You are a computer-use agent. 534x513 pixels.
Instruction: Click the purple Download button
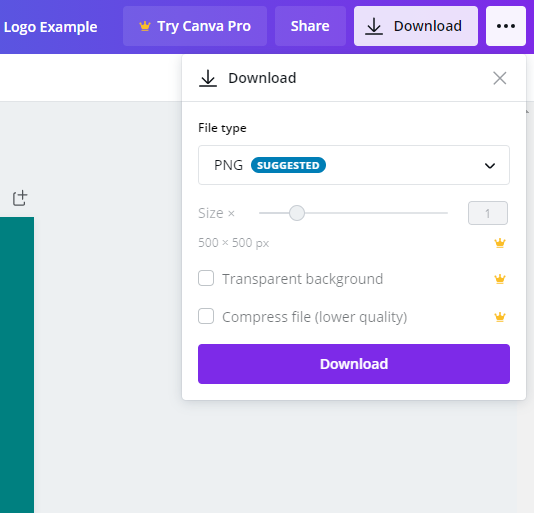click(354, 364)
